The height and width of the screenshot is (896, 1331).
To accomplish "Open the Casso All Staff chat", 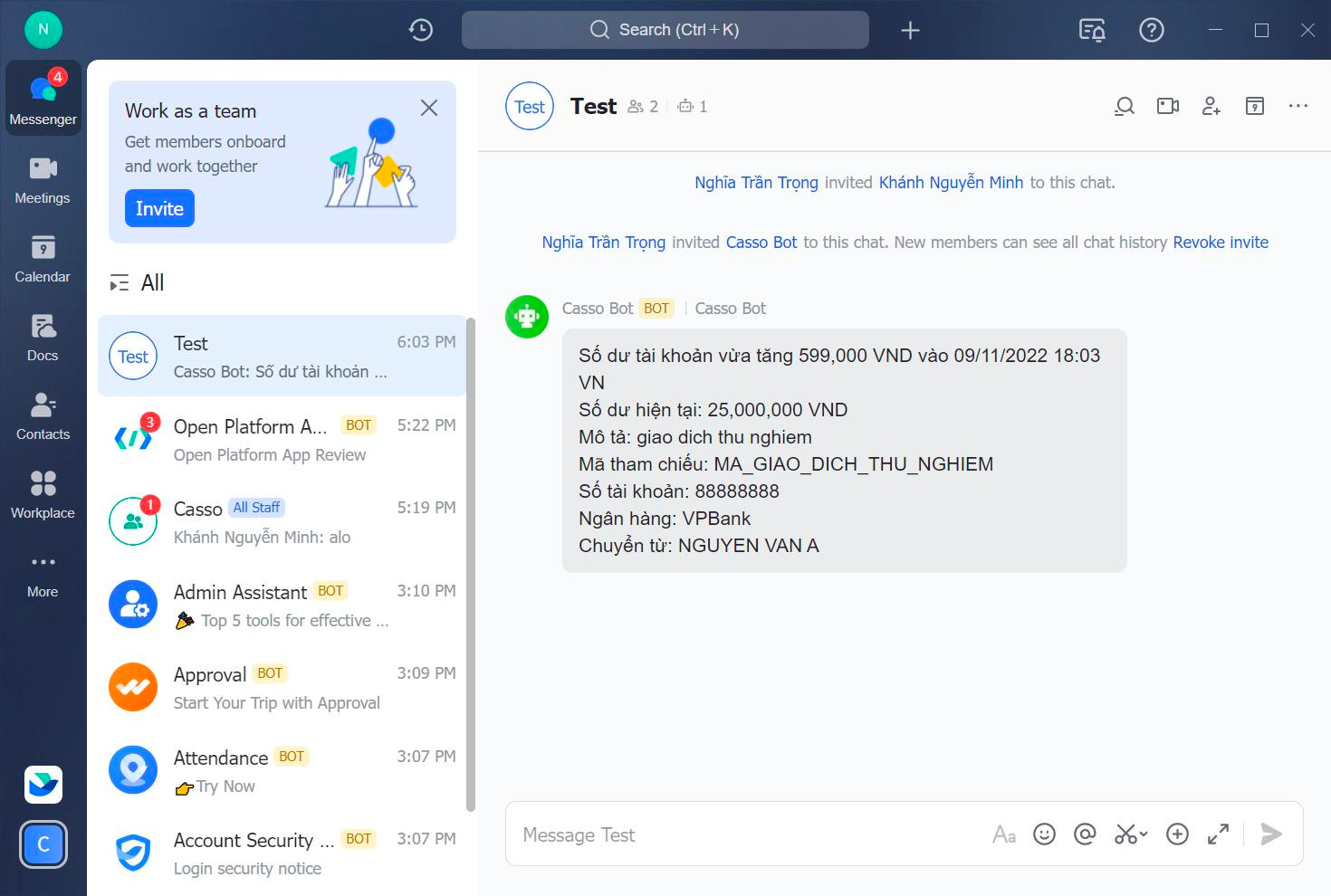I will (x=282, y=522).
